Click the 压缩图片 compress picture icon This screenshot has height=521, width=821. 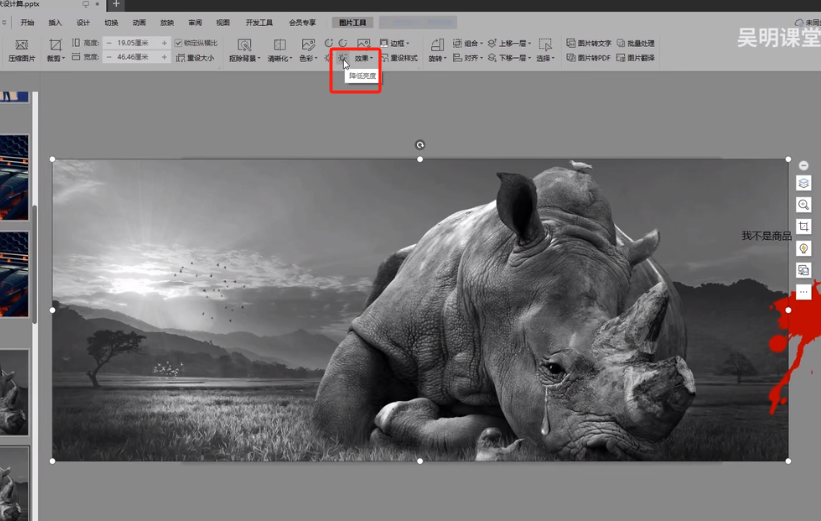point(21,45)
